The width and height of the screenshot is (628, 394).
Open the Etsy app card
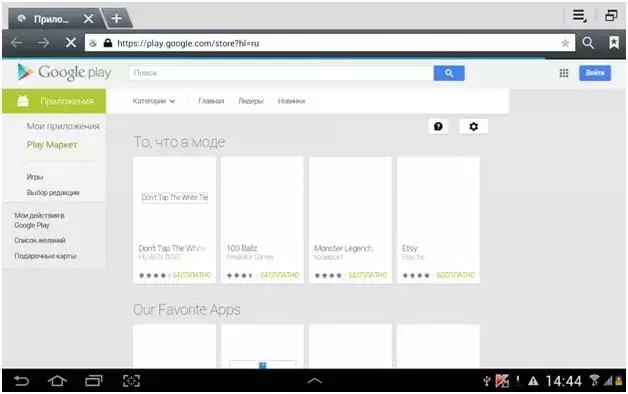tap(438, 220)
